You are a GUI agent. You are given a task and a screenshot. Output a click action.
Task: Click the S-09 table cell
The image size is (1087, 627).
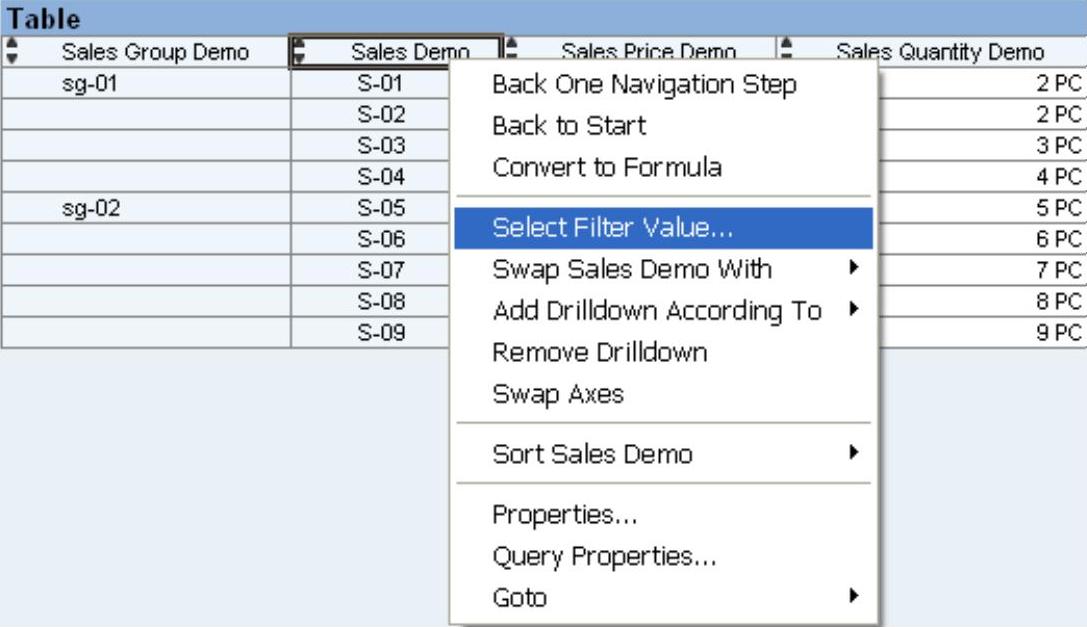point(380,334)
